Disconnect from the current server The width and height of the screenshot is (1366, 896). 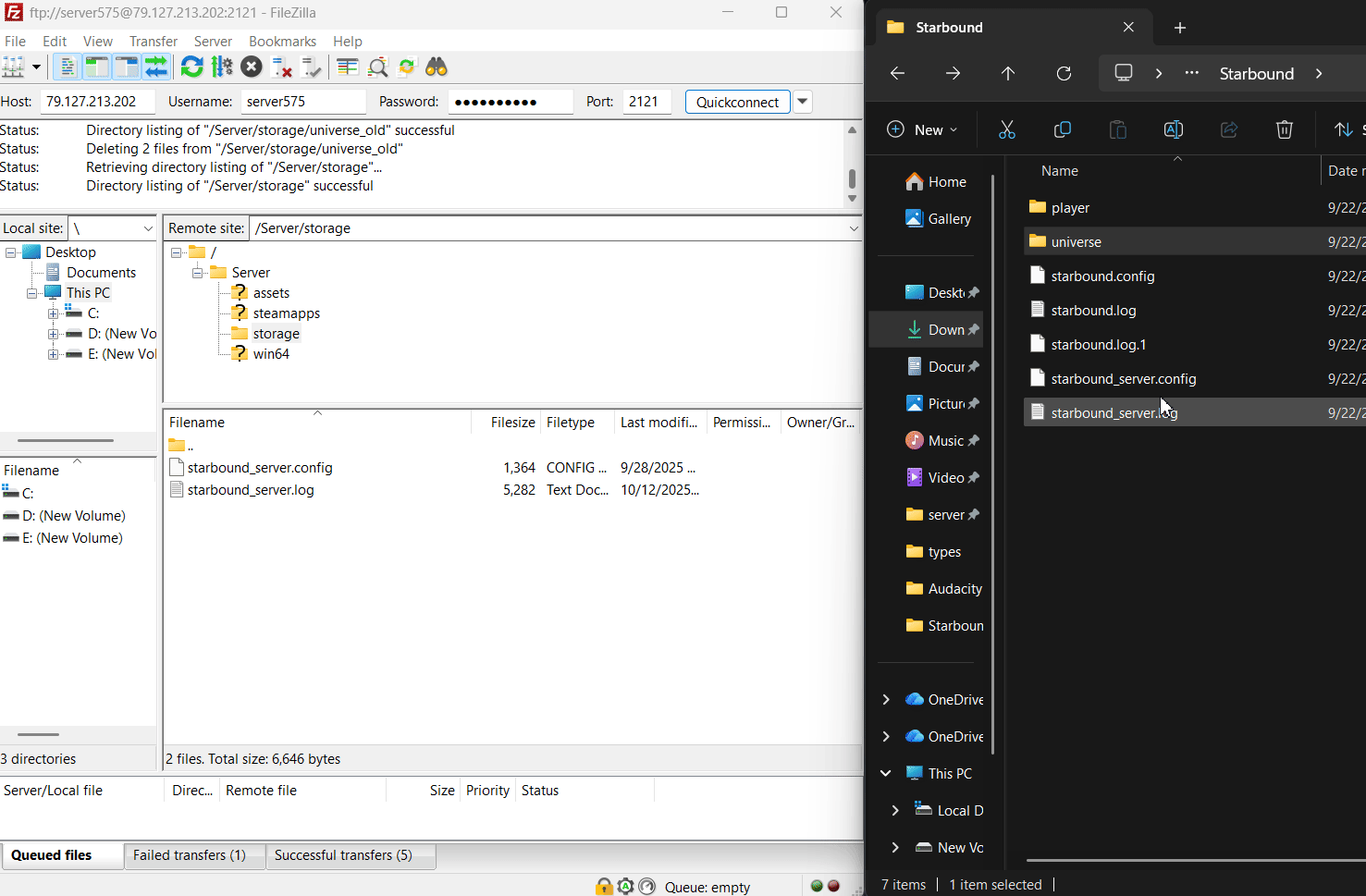(282, 67)
